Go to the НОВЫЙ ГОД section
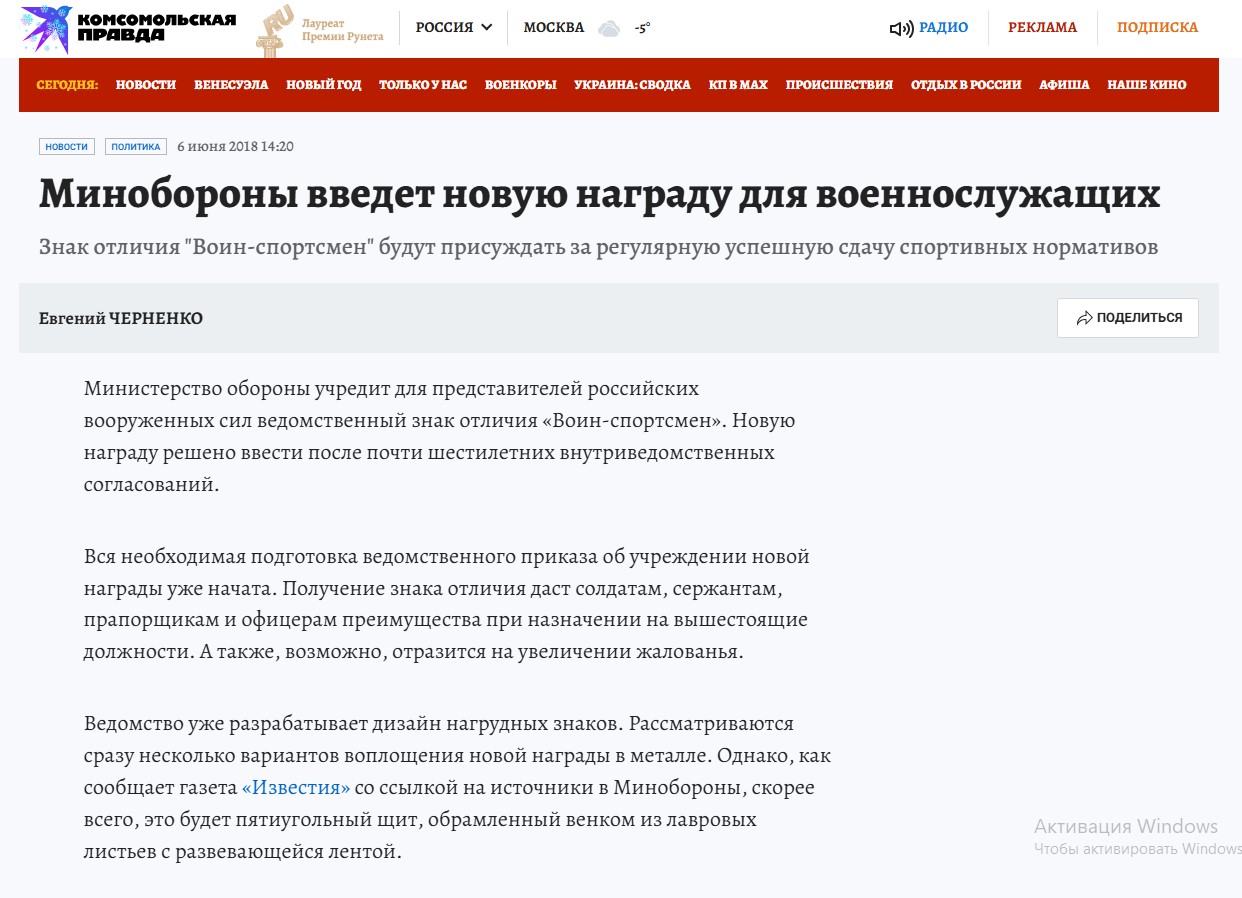Viewport: 1242px width, 898px height. click(324, 85)
